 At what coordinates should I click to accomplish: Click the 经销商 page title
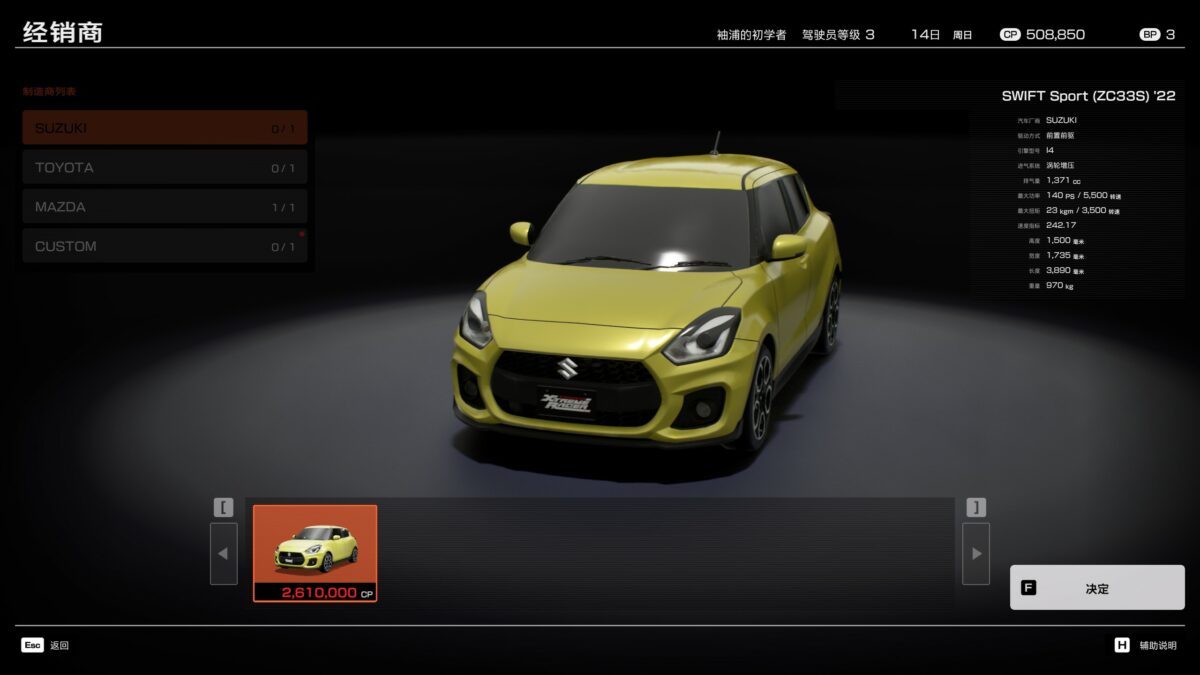(62, 33)
